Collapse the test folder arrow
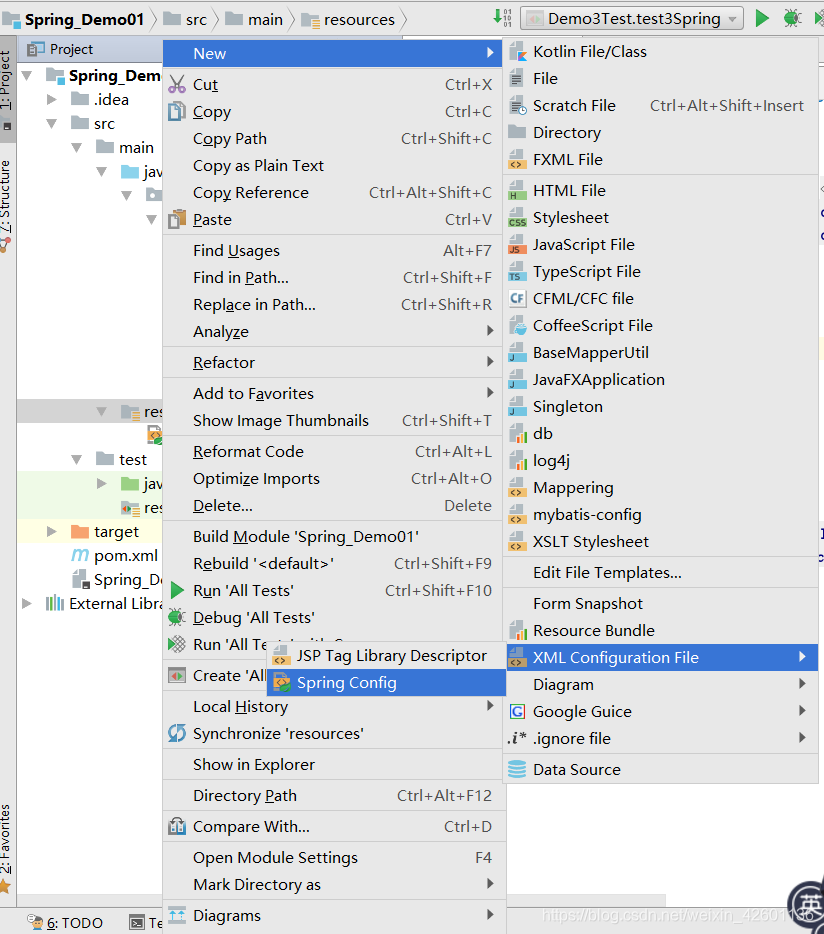 point(77,460)
